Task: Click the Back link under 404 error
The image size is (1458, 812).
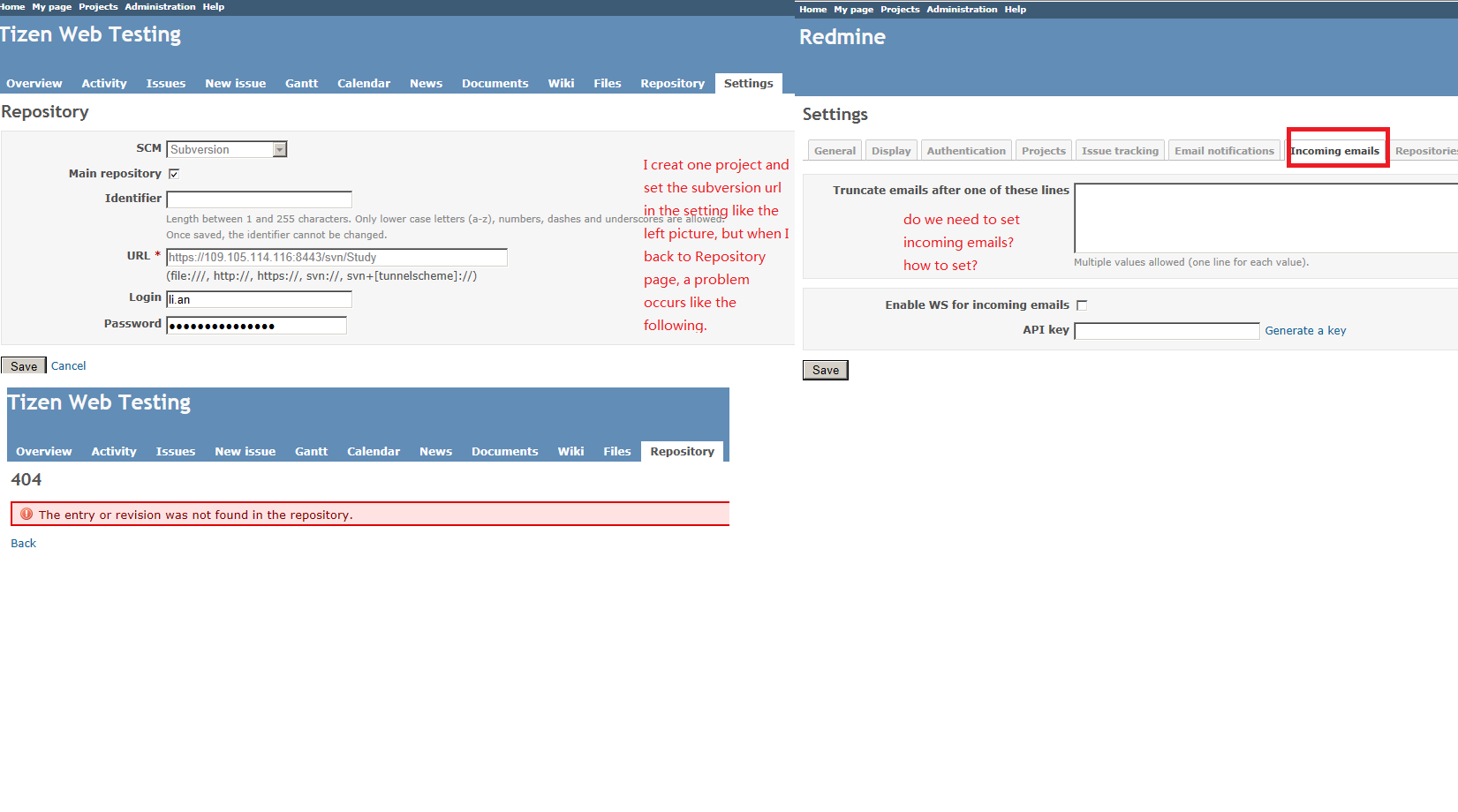Action: tap(23, 544)
